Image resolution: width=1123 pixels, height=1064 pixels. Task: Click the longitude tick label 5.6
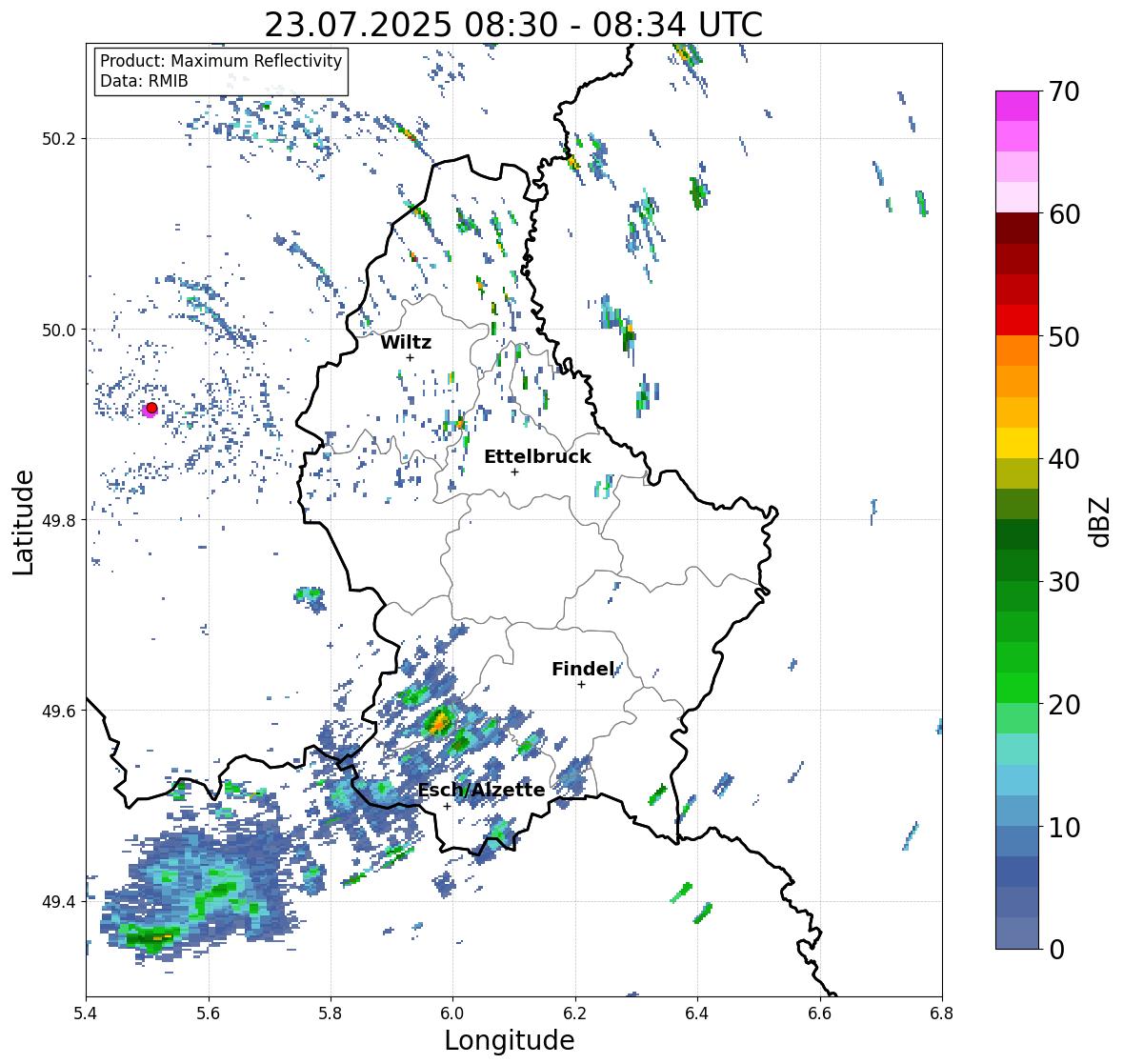209,1013
